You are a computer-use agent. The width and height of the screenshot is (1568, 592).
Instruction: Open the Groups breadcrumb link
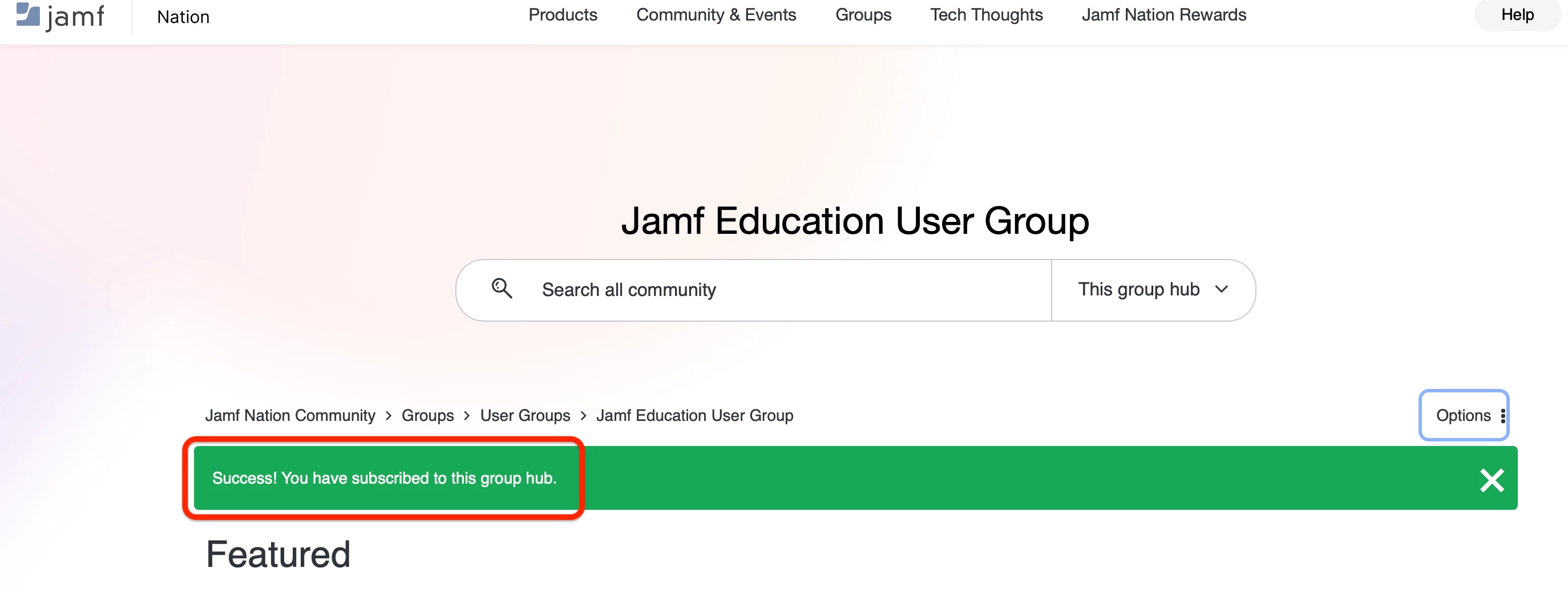(x=427, y=416)
